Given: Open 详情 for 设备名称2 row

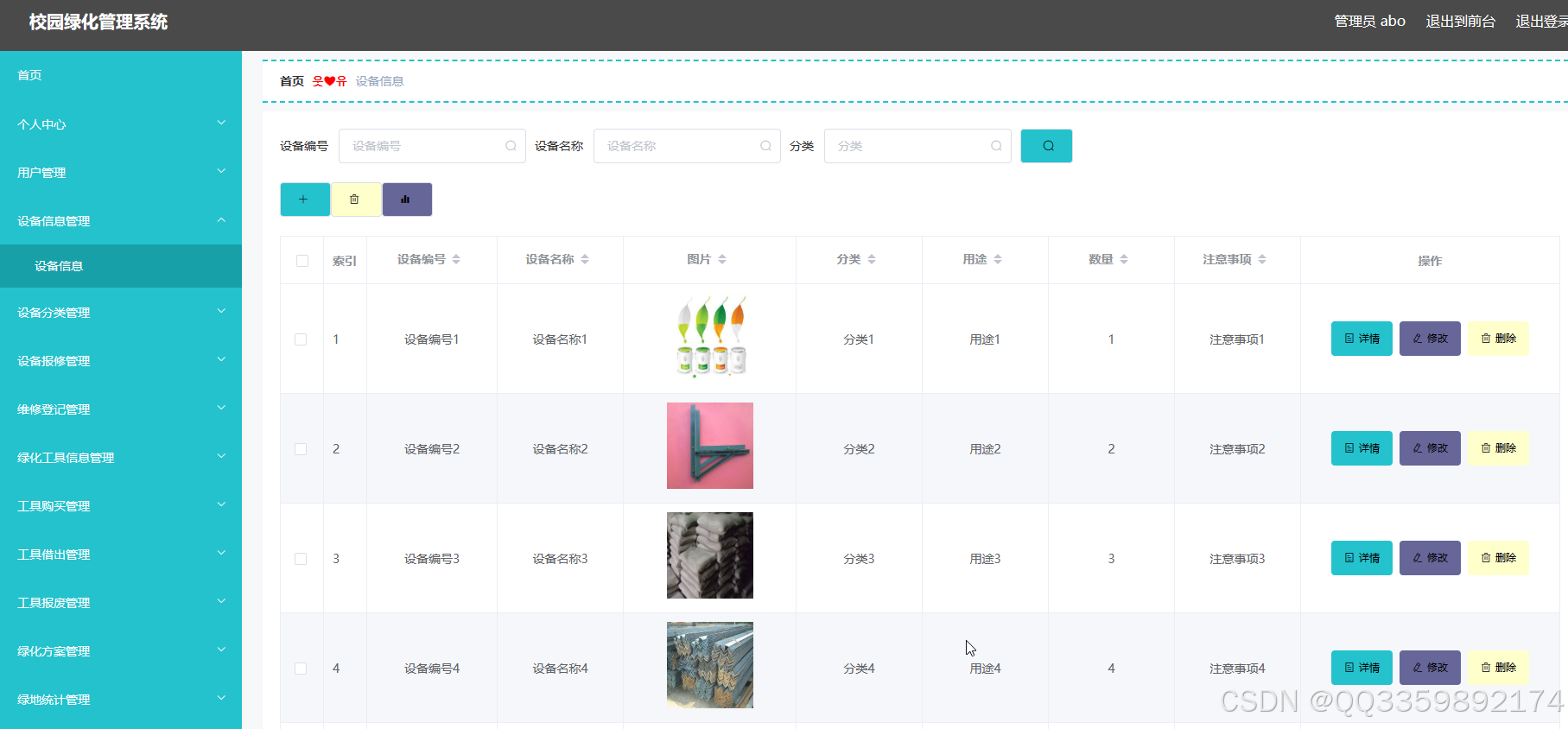Looking at the screenshot, I should (x=1362, y=448).
